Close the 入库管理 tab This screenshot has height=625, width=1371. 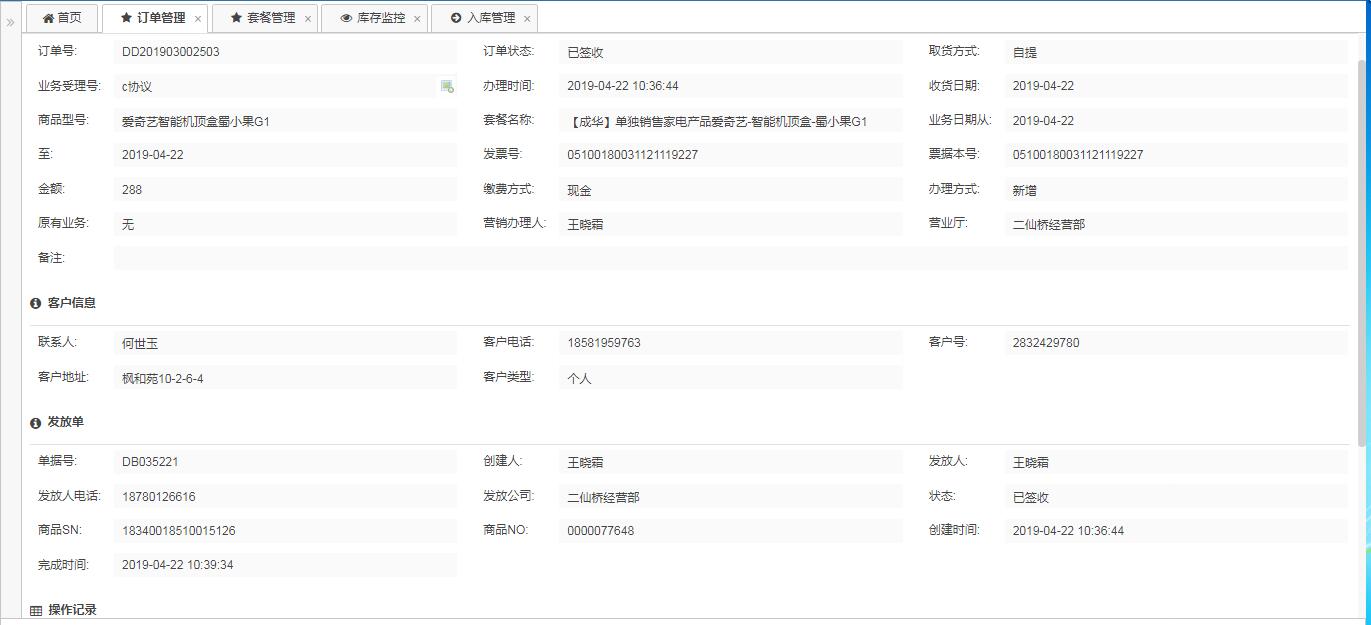click(x=527, y=19)
